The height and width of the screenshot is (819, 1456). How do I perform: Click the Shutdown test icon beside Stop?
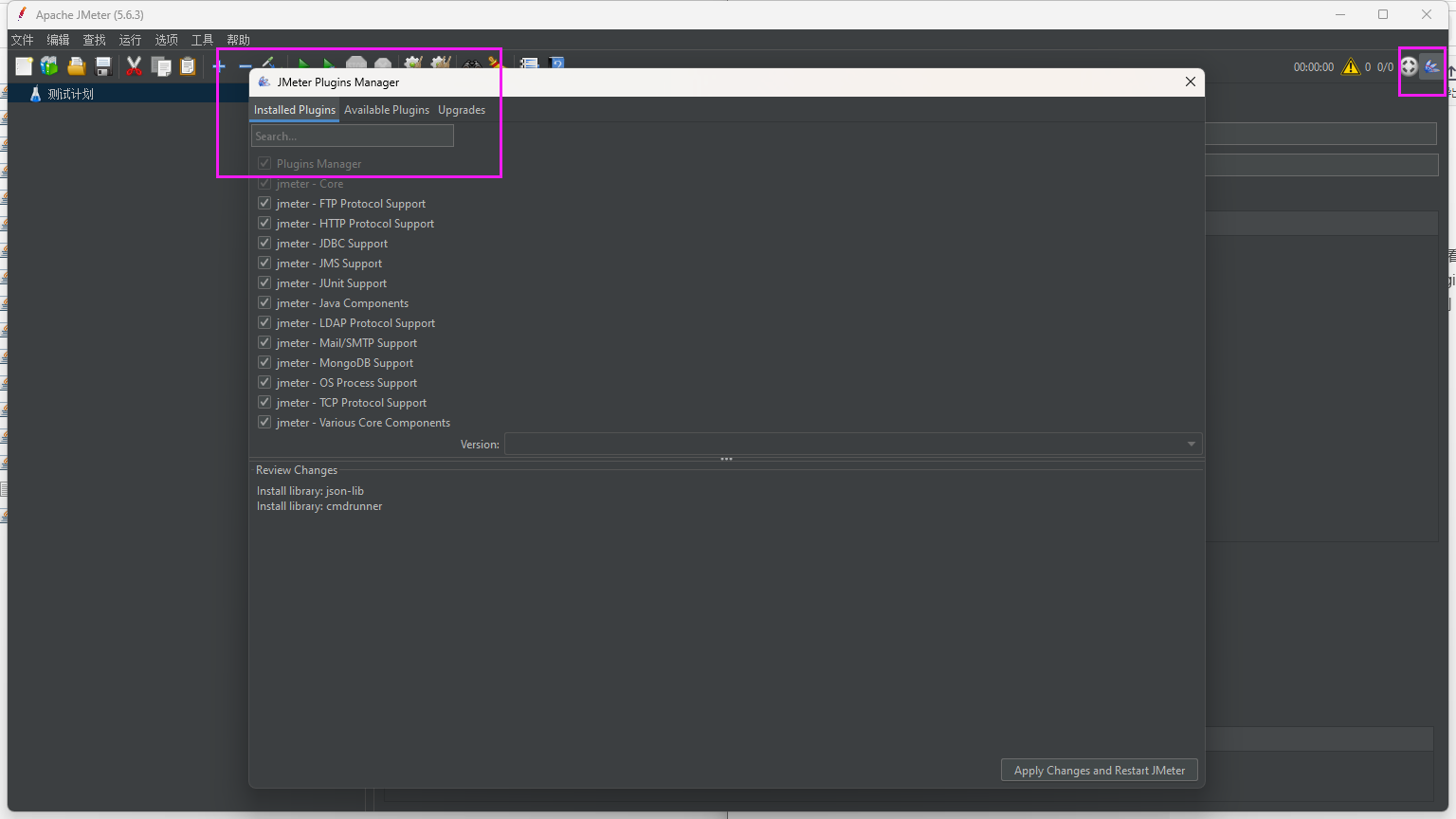click(383, 63)
